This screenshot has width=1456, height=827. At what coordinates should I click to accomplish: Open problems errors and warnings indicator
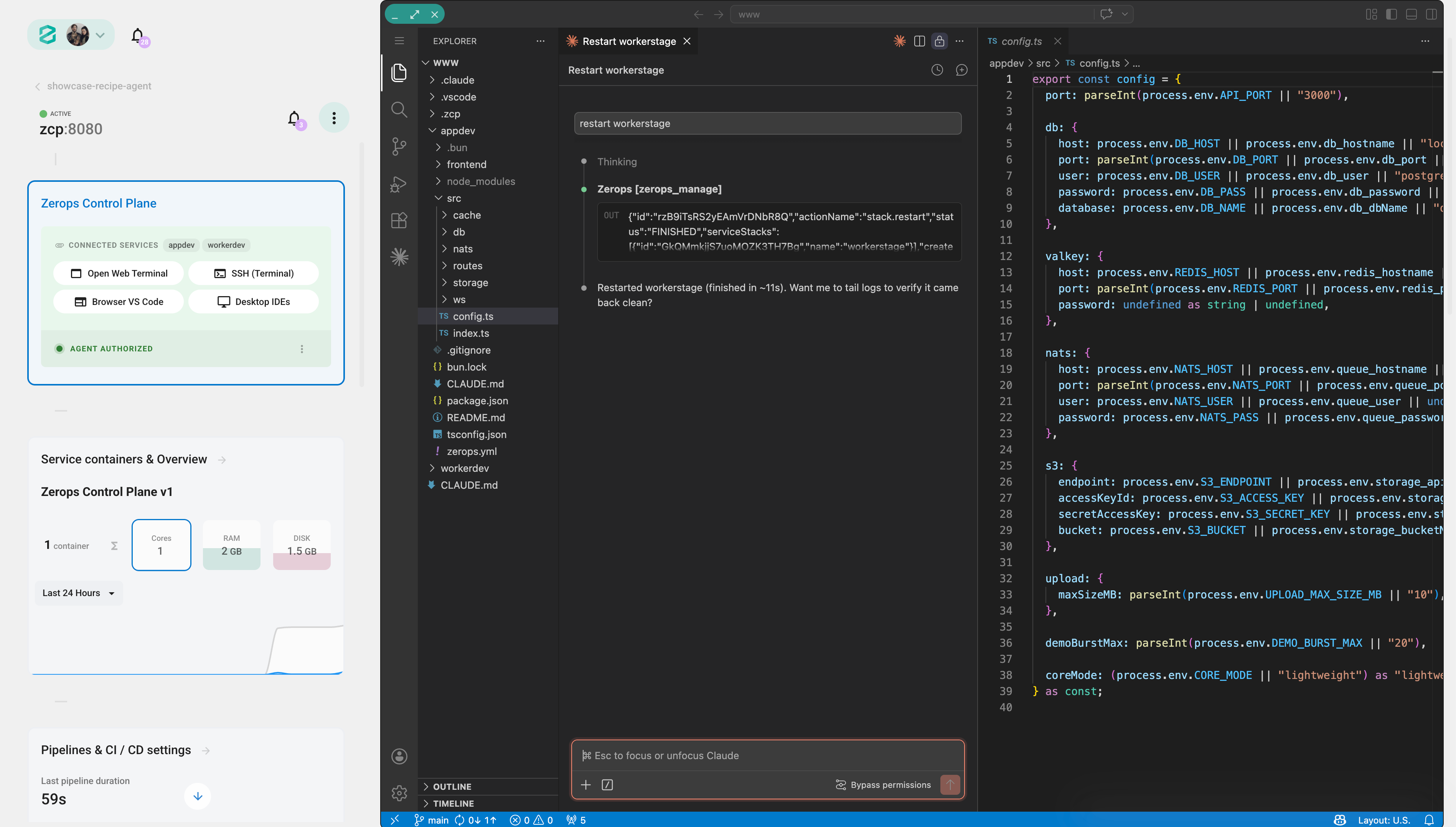[x=531, y=820]
